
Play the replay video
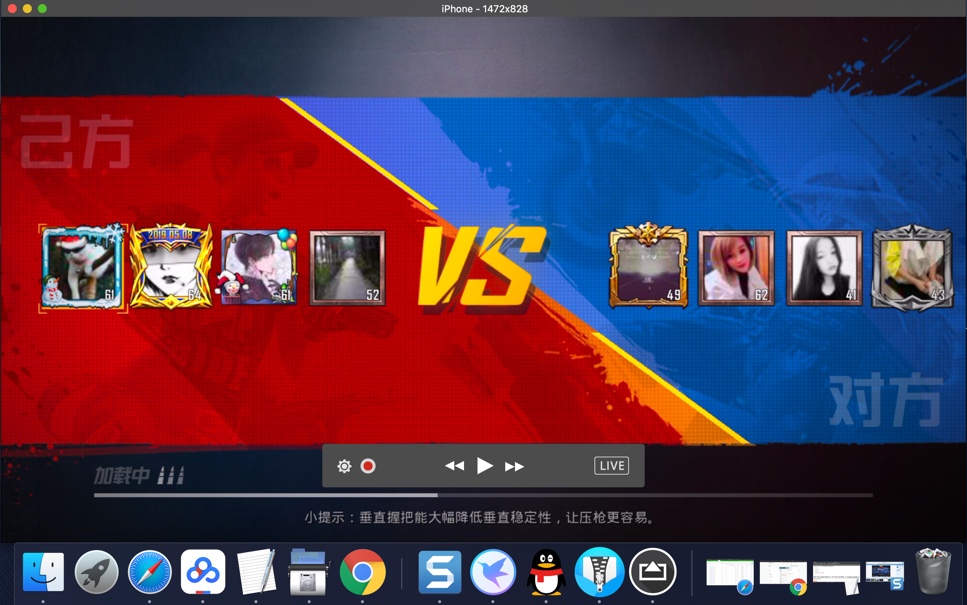pos(484,466)
